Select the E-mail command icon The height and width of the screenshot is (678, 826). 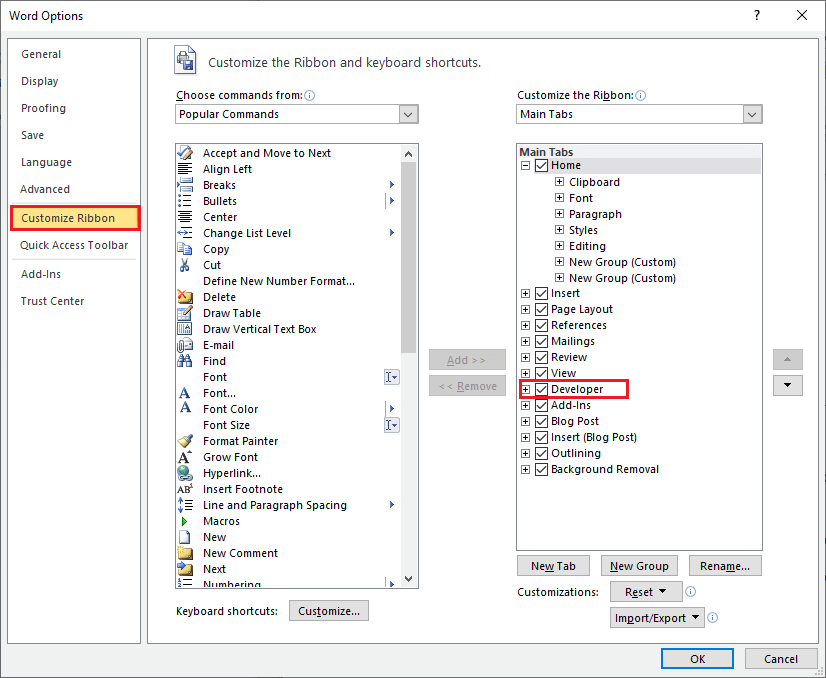tap(184, 345)
